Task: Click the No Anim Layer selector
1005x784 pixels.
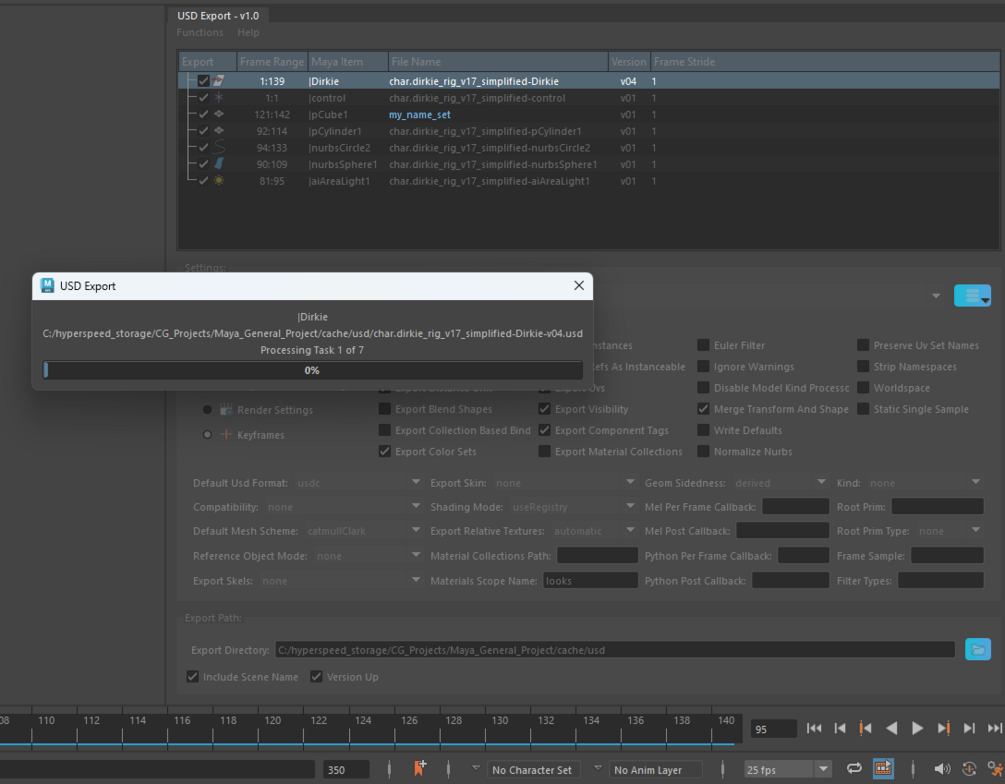Action: click(656, 769)
